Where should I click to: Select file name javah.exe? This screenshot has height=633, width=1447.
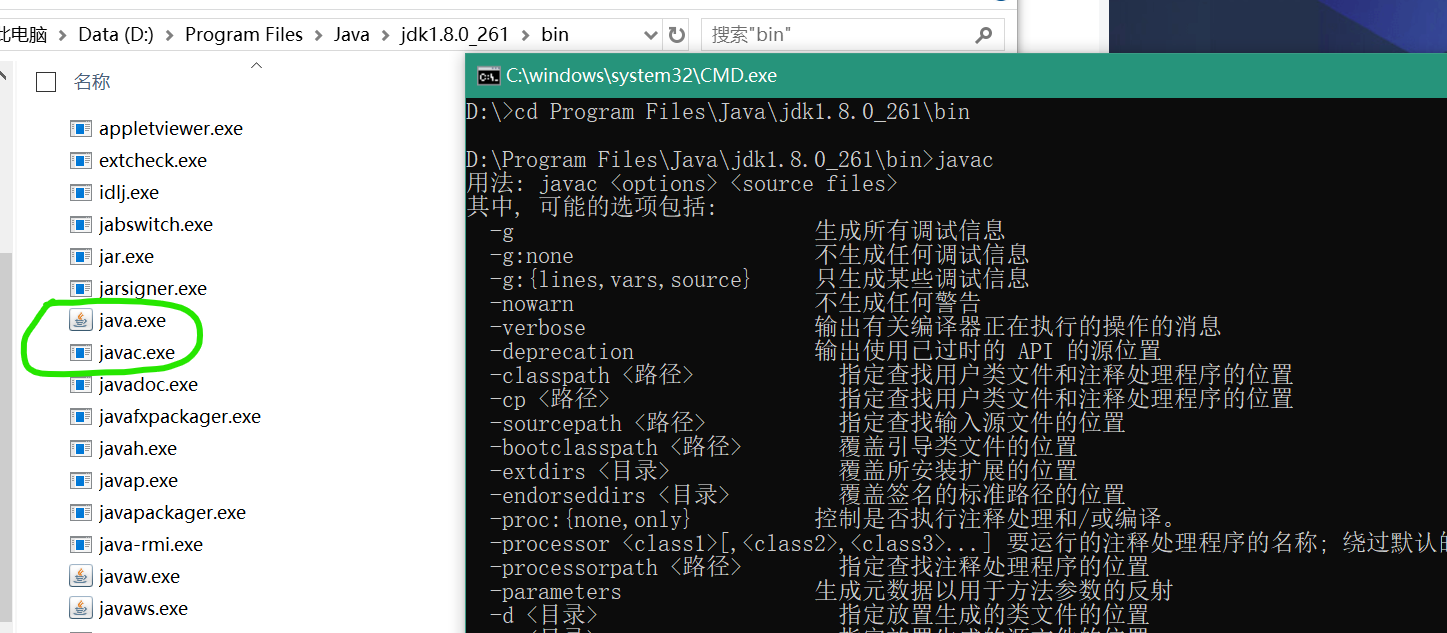tap(138, 448)
